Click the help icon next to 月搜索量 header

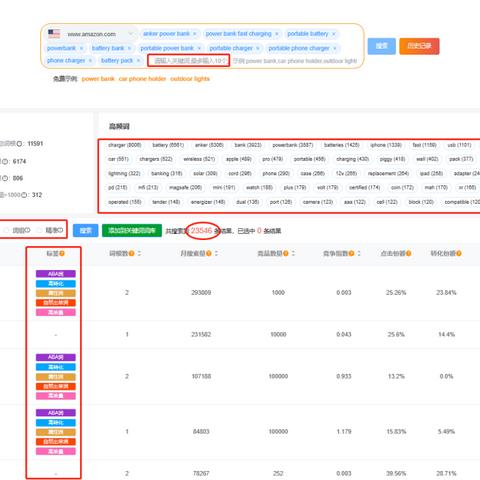(x=209, y=254)
